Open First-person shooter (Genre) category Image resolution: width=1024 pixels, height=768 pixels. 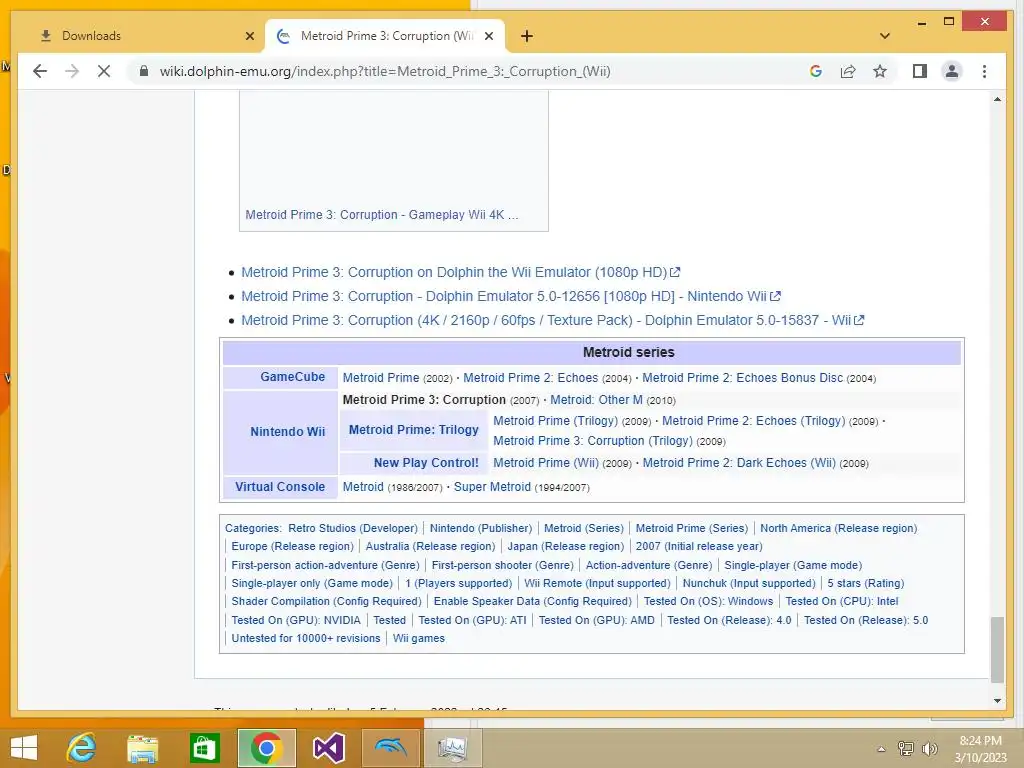(502, 565)
